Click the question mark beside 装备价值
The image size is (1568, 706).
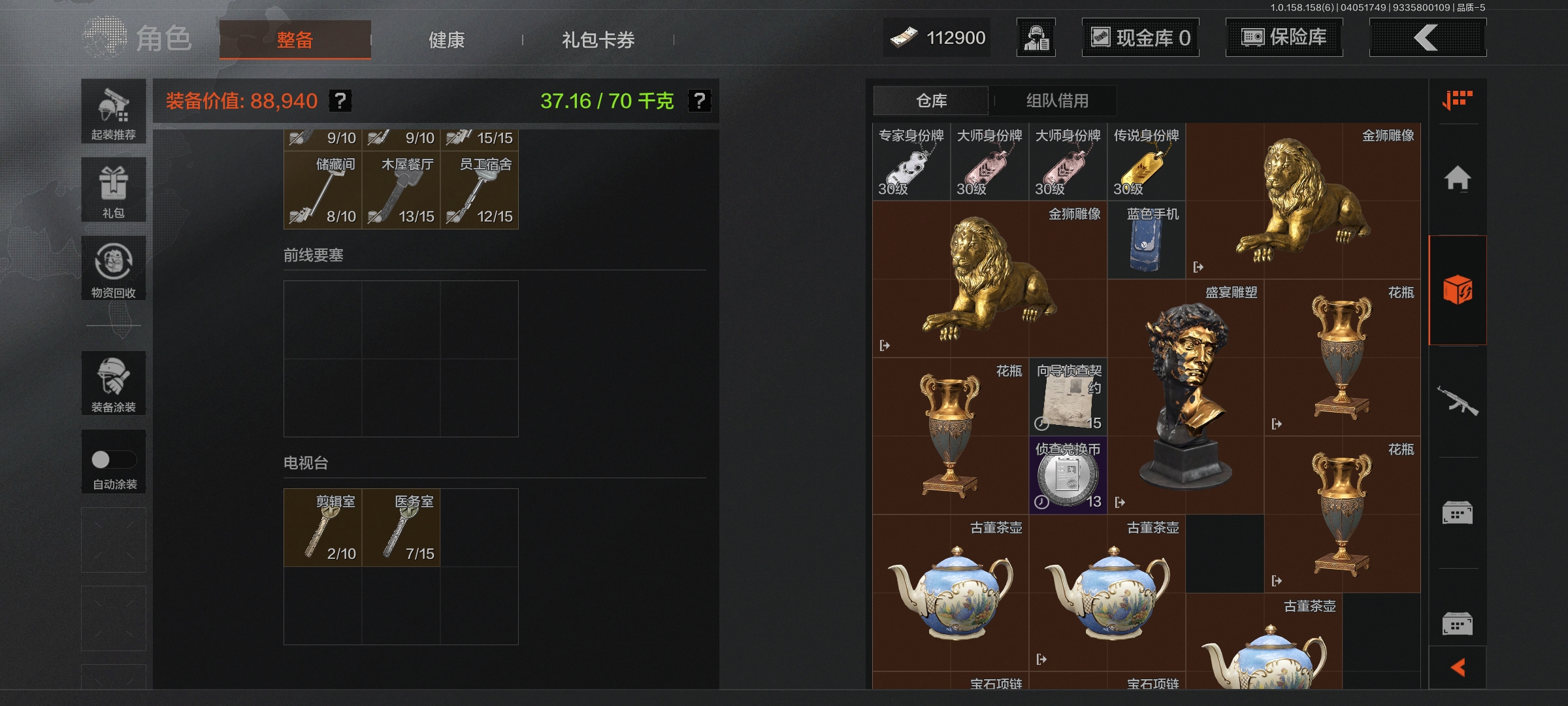click(340, 101)
